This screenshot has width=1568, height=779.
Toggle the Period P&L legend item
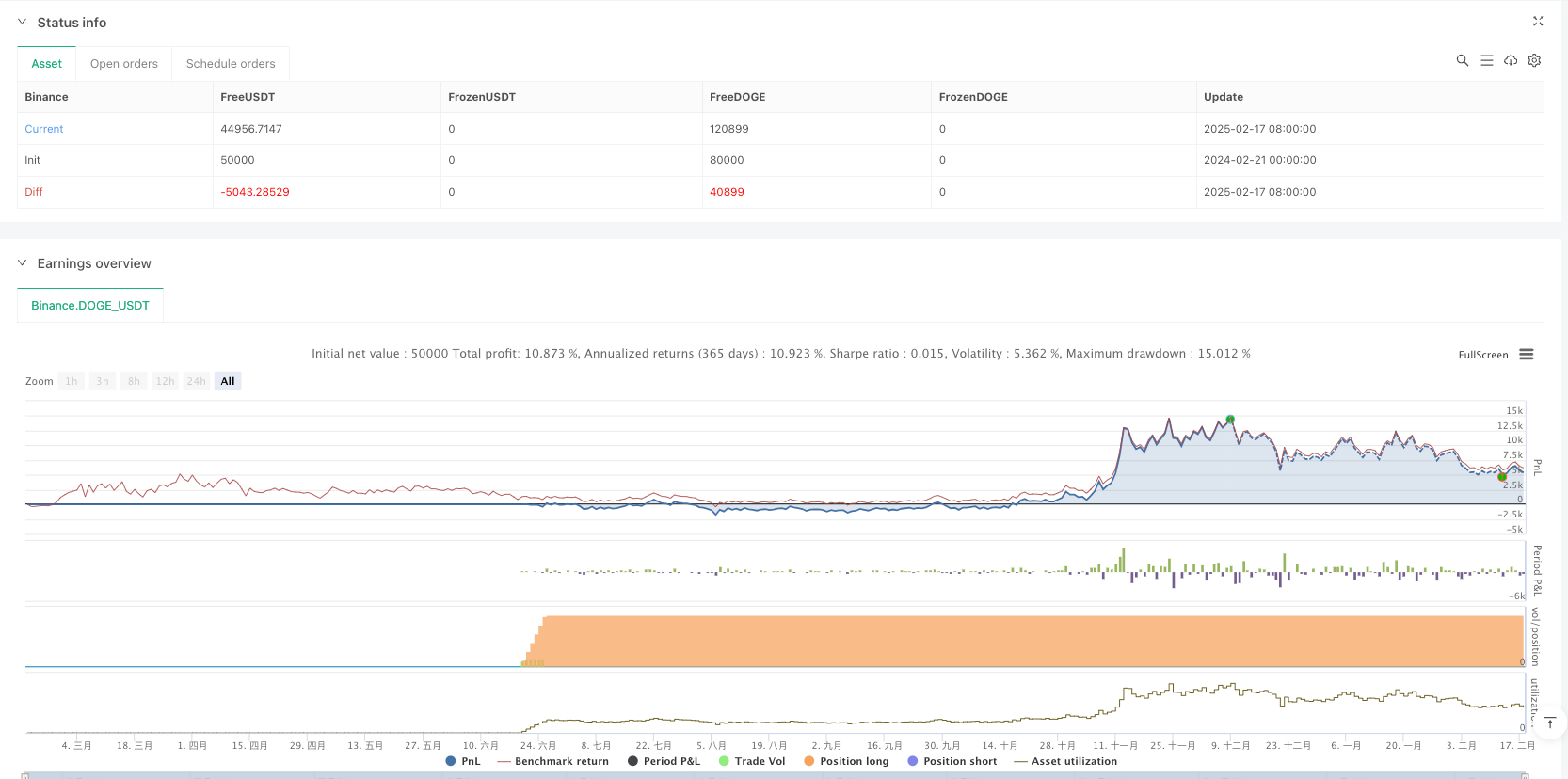[664, 761]
